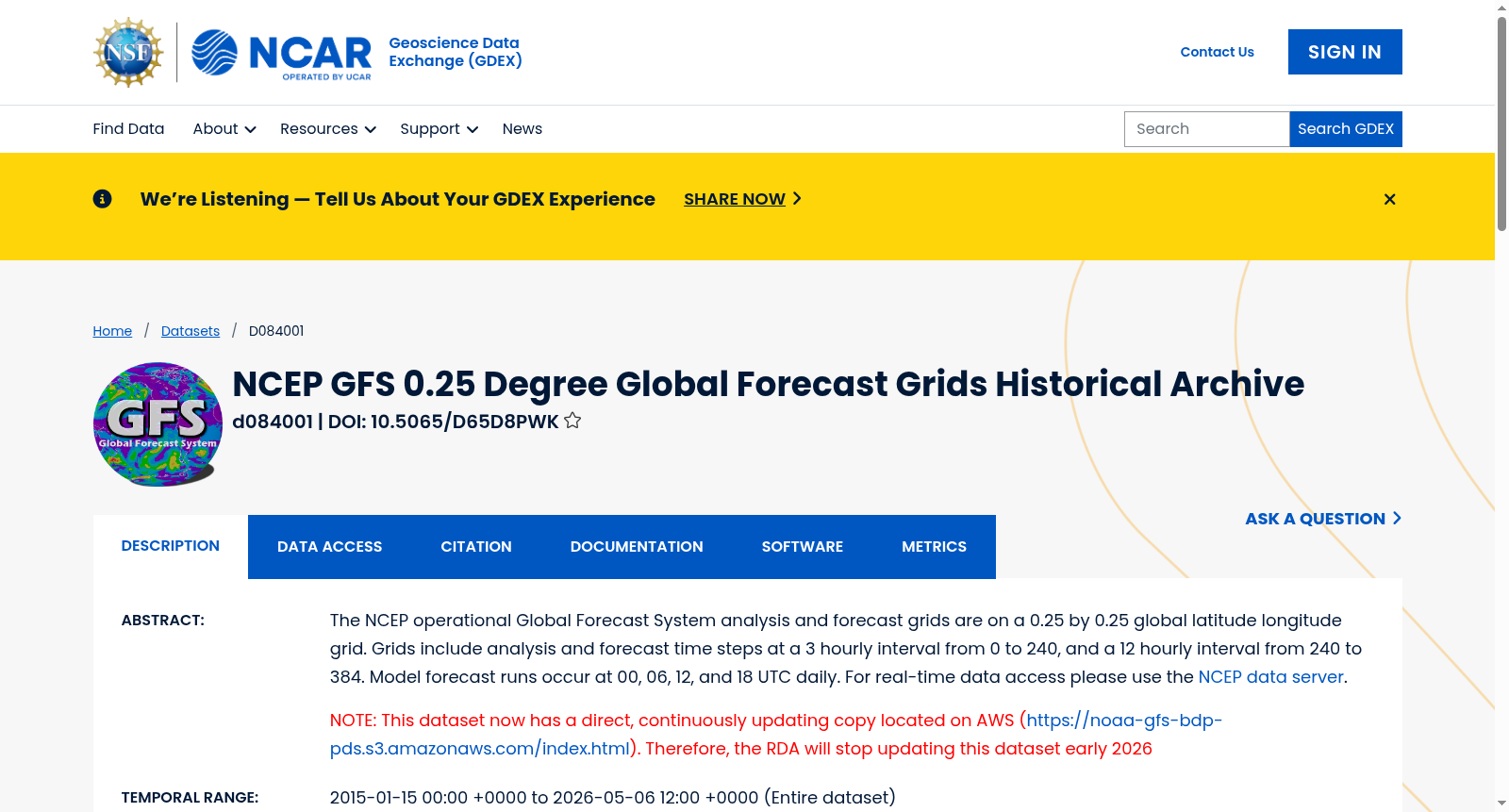Click the dataset title heading text
Screen dimensions: 1509x812
(x=768, y=385)
